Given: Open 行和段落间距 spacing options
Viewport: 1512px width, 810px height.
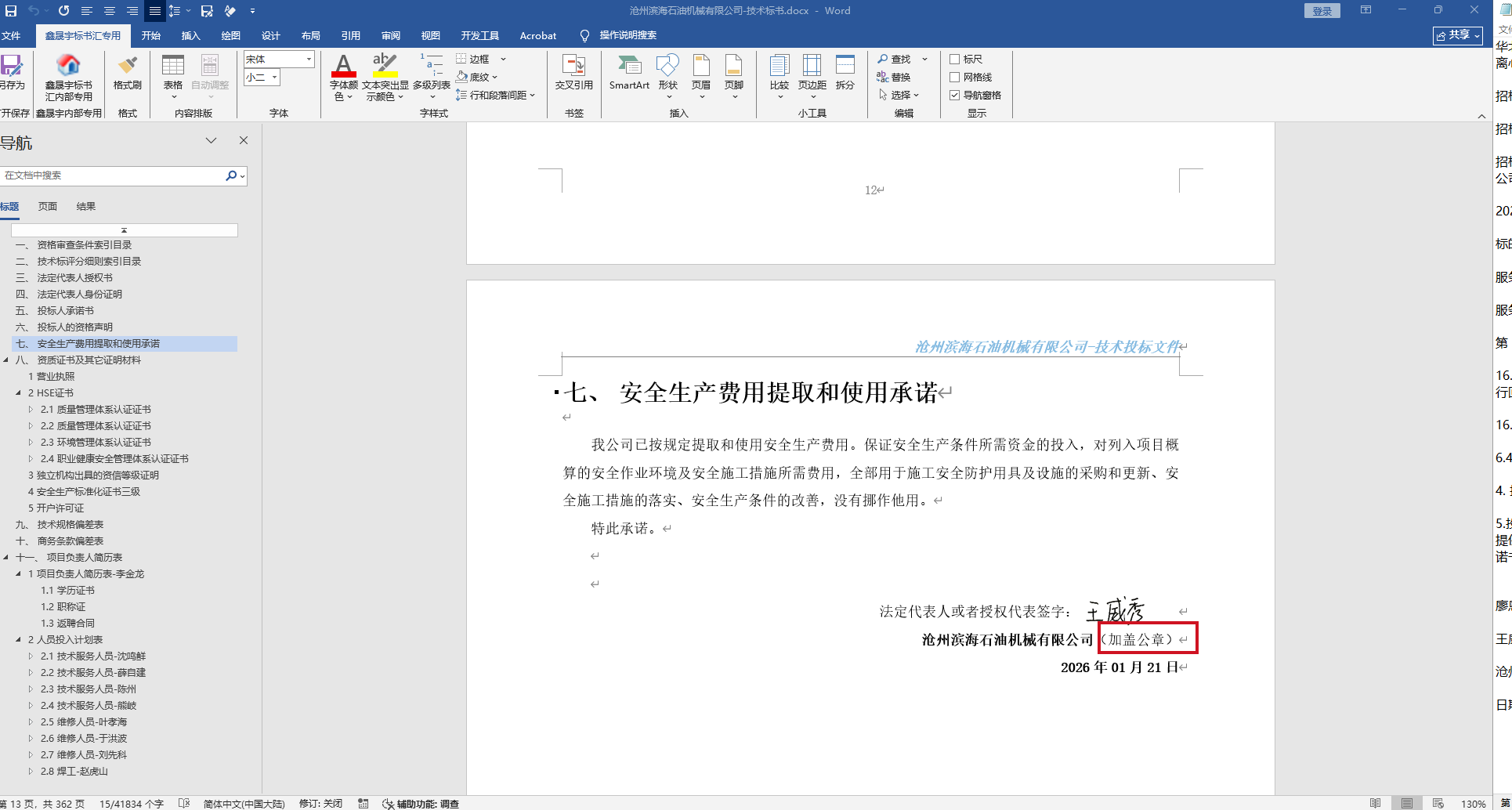Looking at the screenshot, I should coord(496,95).
